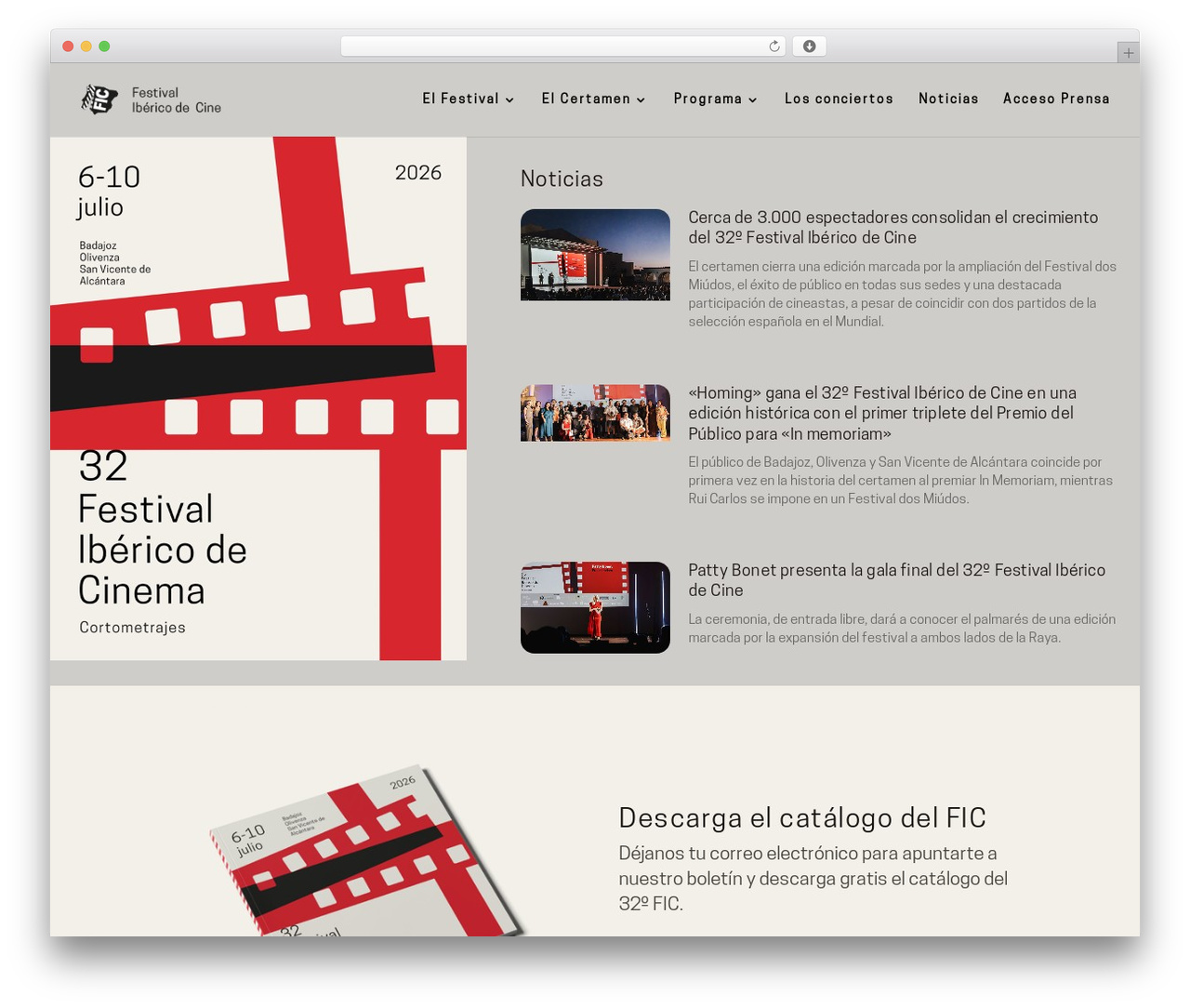The image size is (1190, 1008).
Task: Click the outdoor screening news thumbnail
Action: click(x=595, y=255)
